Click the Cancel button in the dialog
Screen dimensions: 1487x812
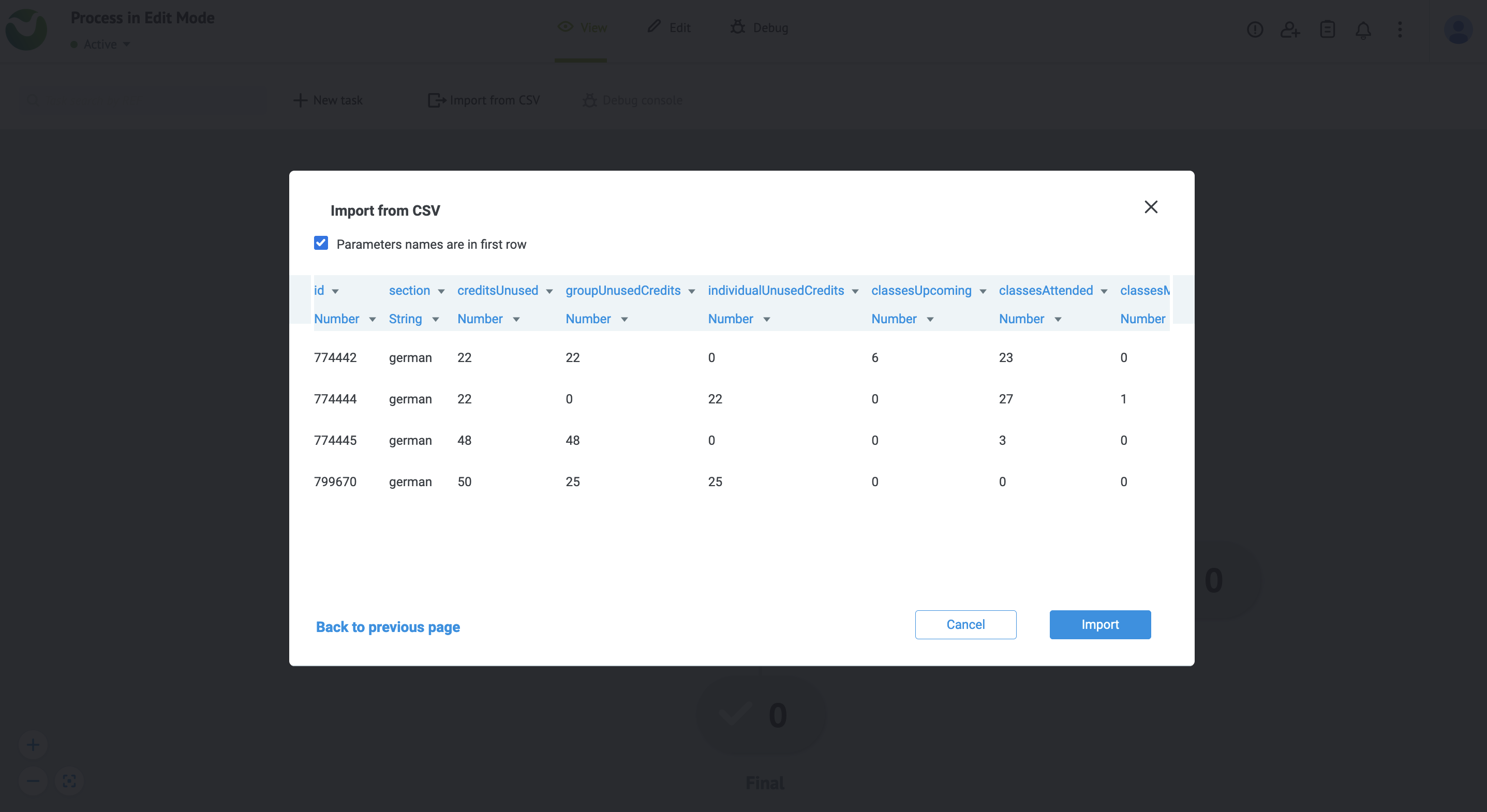(x=965, y=624)
